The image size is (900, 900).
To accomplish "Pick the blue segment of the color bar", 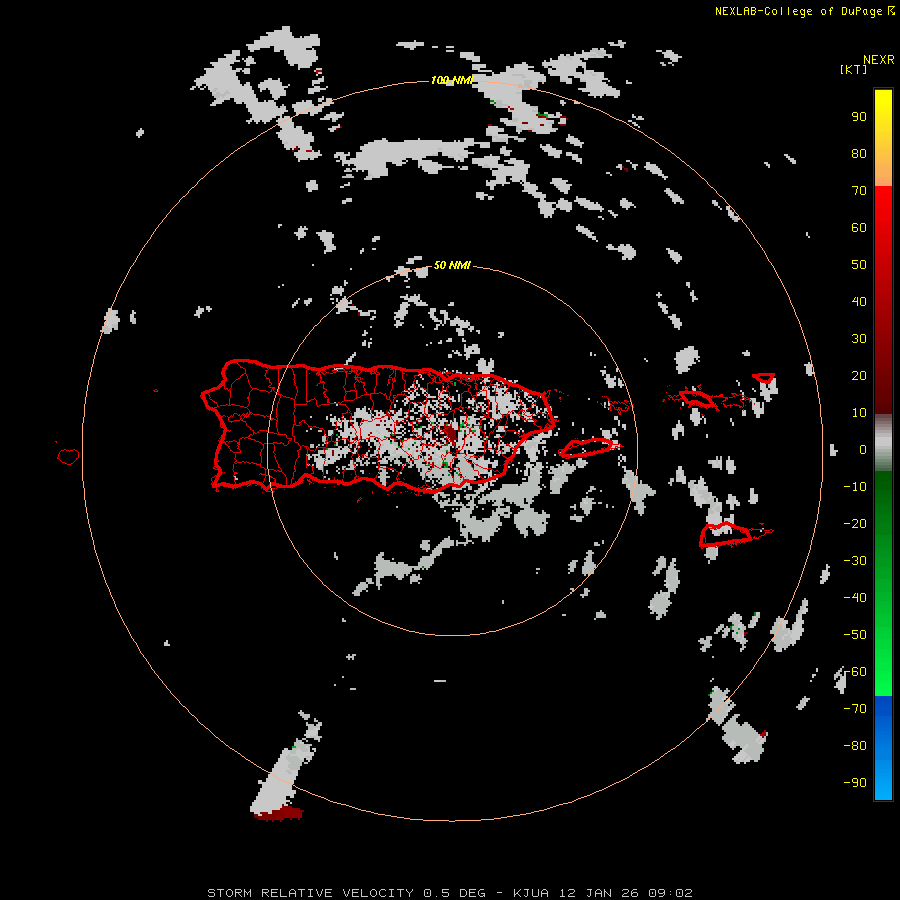I will click(x=883, y=748).
